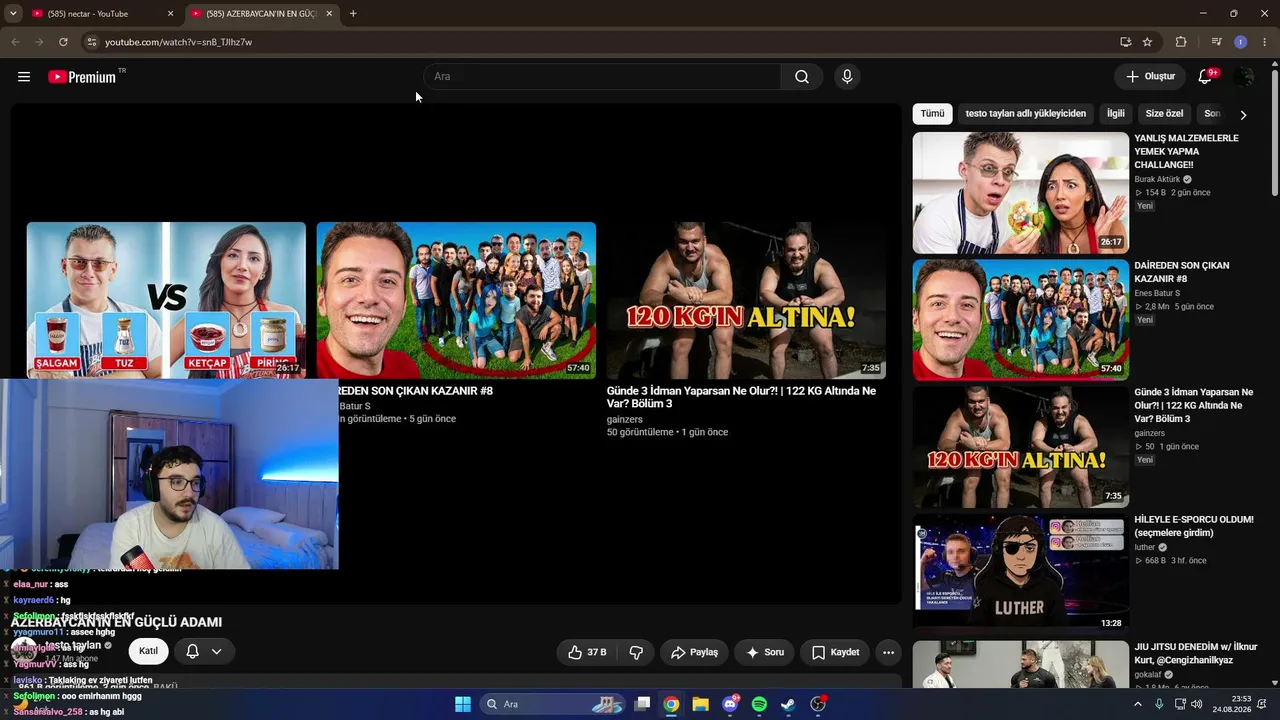This screenshot has height=720, width=1280.
Task: Open Chrome media control icon
Action: (x=1216, y=42)
